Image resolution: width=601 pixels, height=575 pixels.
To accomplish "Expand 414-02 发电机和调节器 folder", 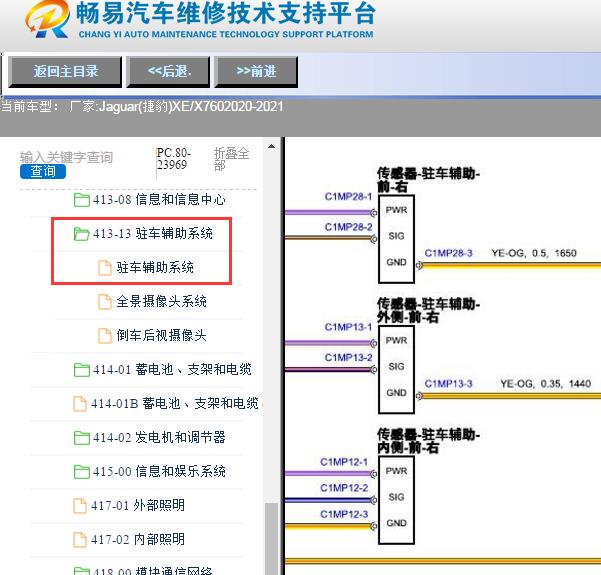I will [159, 437].
